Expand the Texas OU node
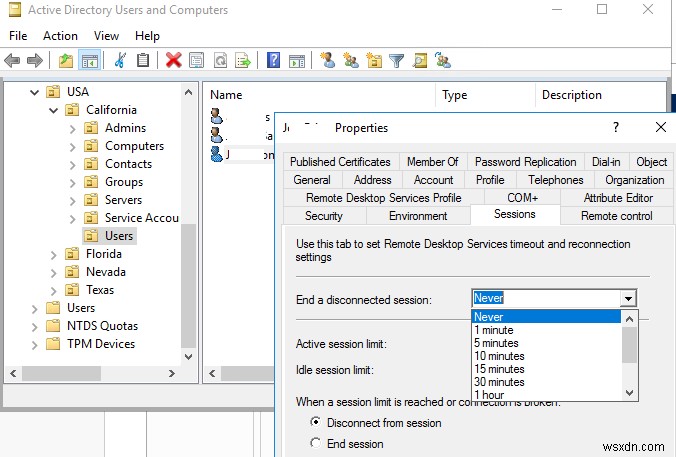This screenshot has height=457, width=676. click(x=53, y=291)
